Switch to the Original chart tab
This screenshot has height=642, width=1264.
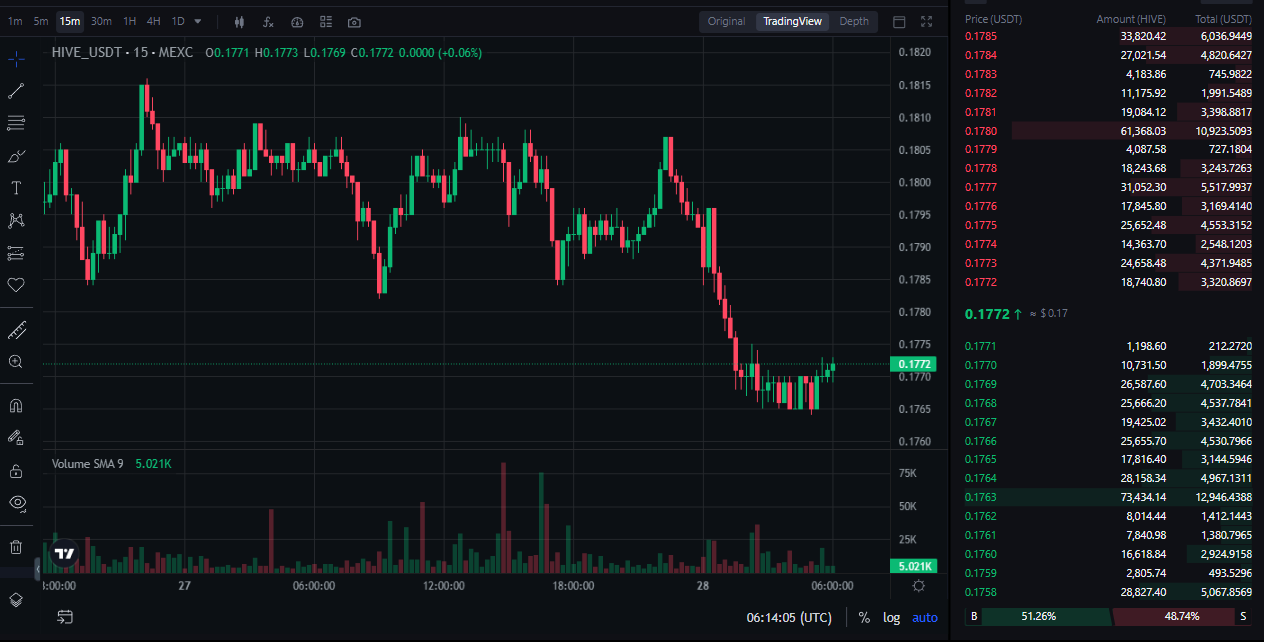(x=726, y=21)
